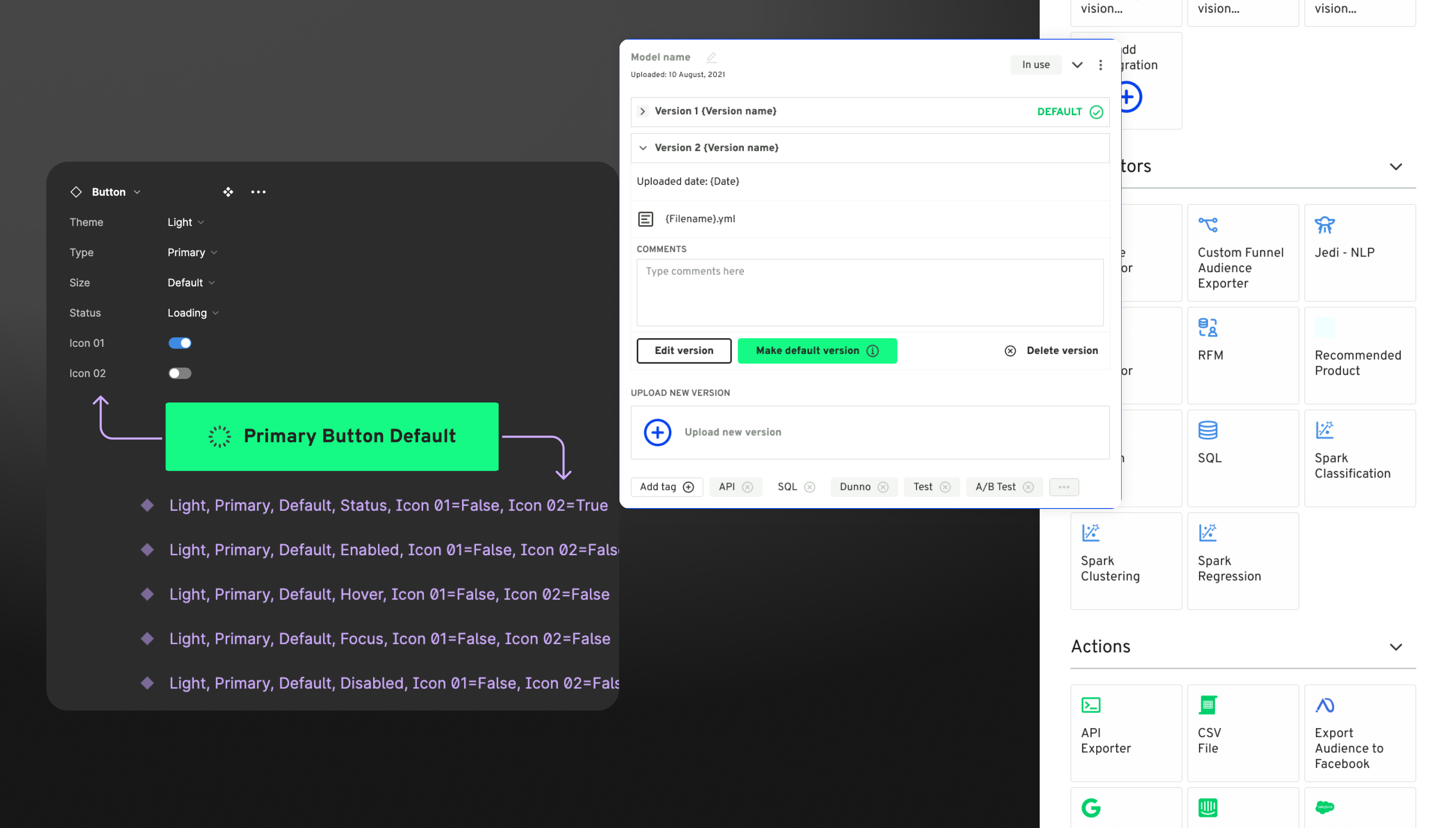Turn off the Icon 01 toggle
This screenshot has width=1456, height=828.
coord(180,344)
